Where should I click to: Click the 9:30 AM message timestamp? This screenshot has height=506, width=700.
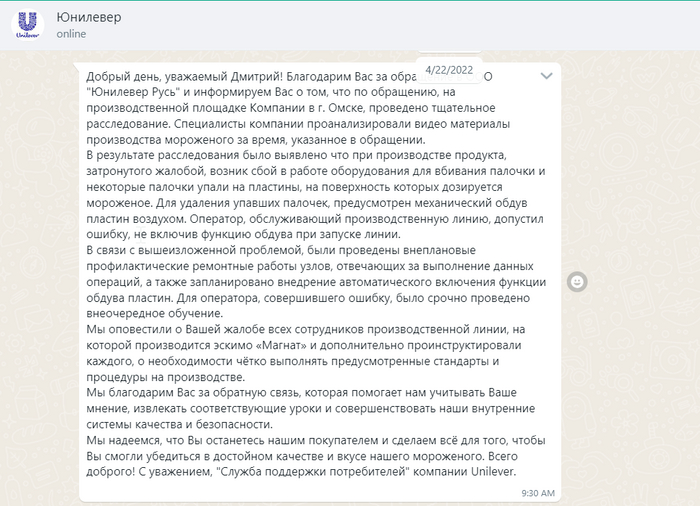pyautogui.click(x=538, y=493)
